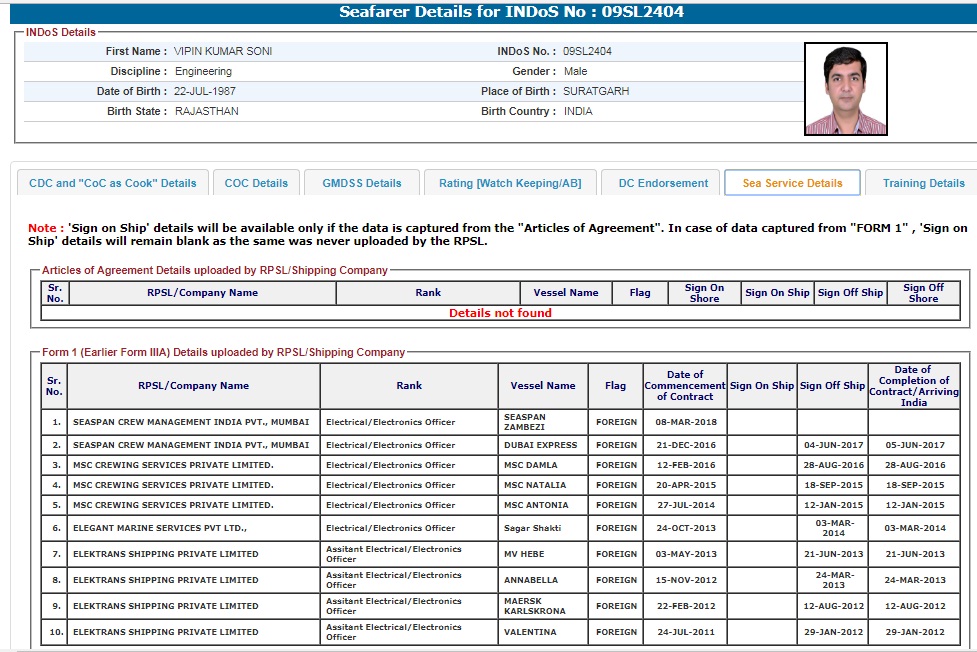The image size is (977, 652).
Task: Click Vessel Name header in Form 1 table
Action: point(542,385)
